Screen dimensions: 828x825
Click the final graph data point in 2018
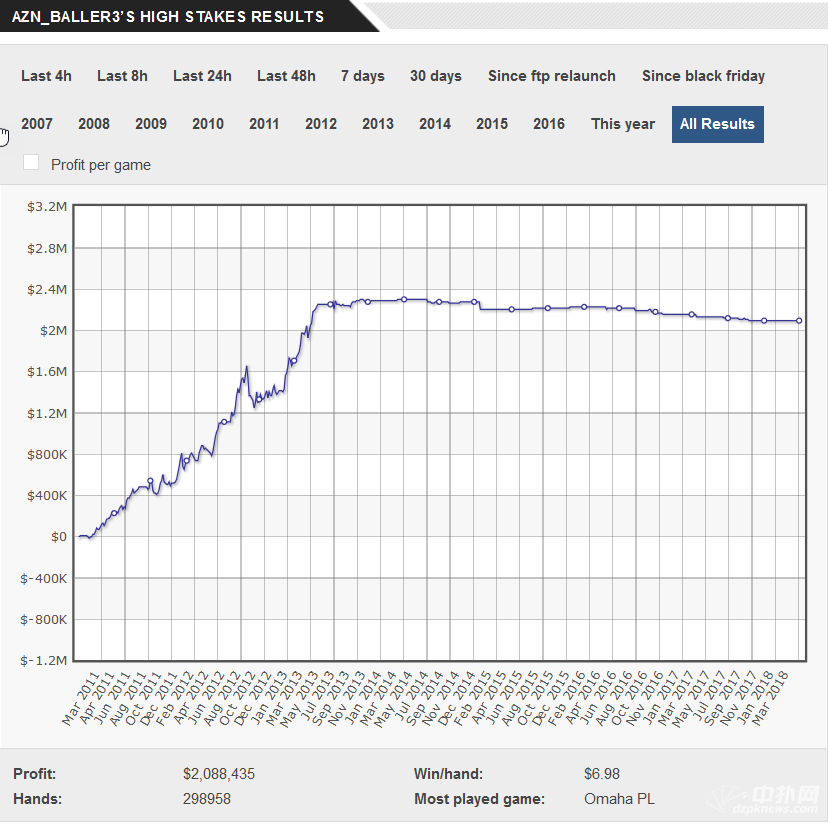point(799,321)
